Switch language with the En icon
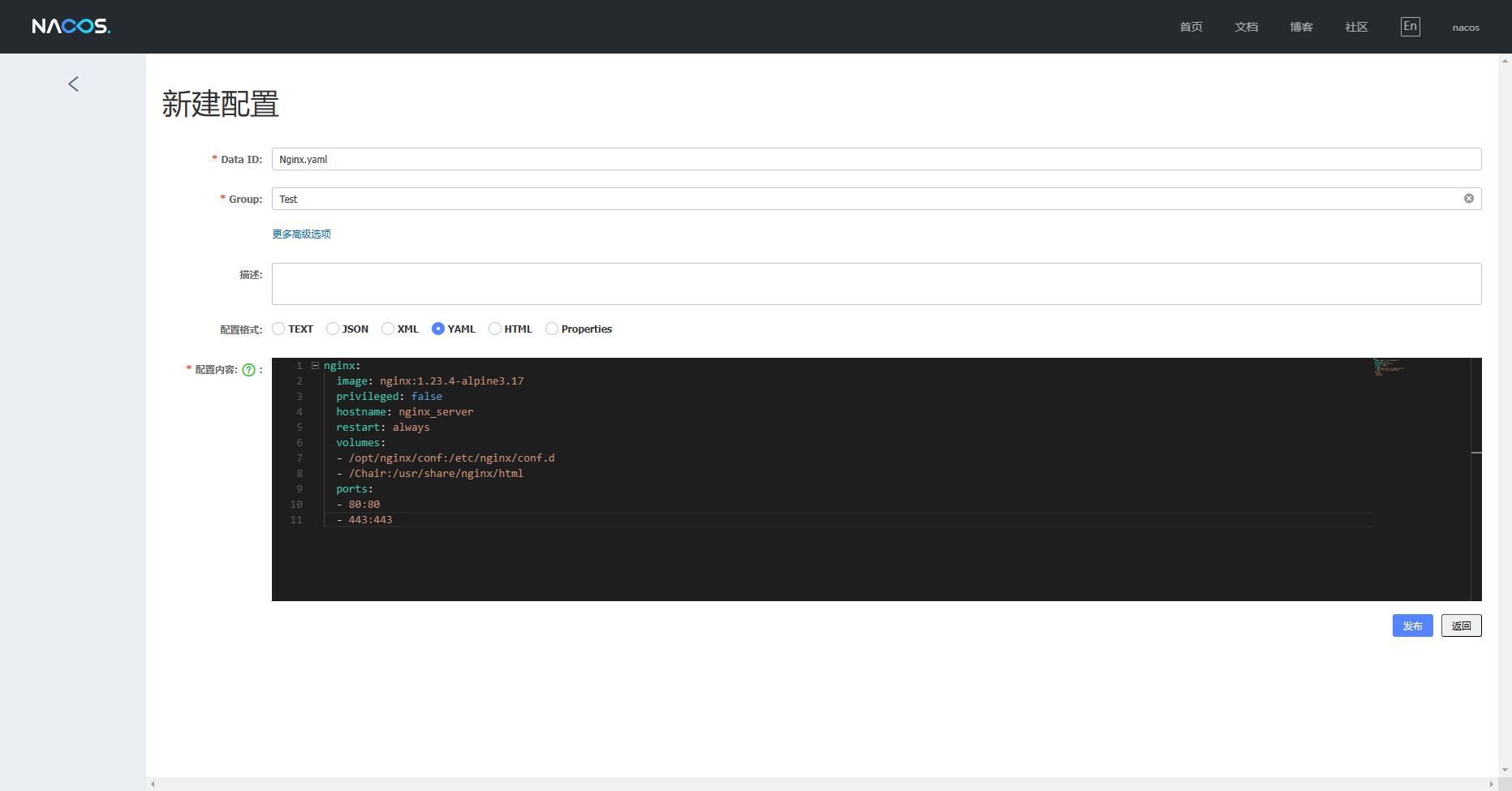 pos(1410,26)
